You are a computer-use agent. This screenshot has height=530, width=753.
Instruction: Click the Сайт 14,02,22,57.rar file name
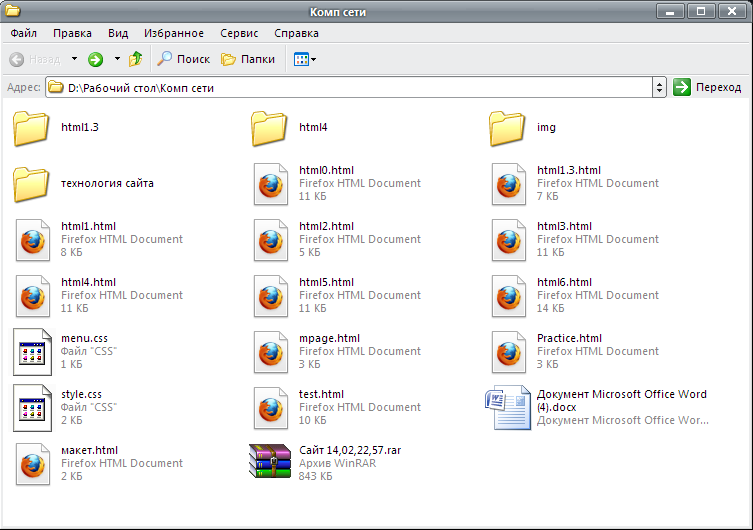click(350, 450)
